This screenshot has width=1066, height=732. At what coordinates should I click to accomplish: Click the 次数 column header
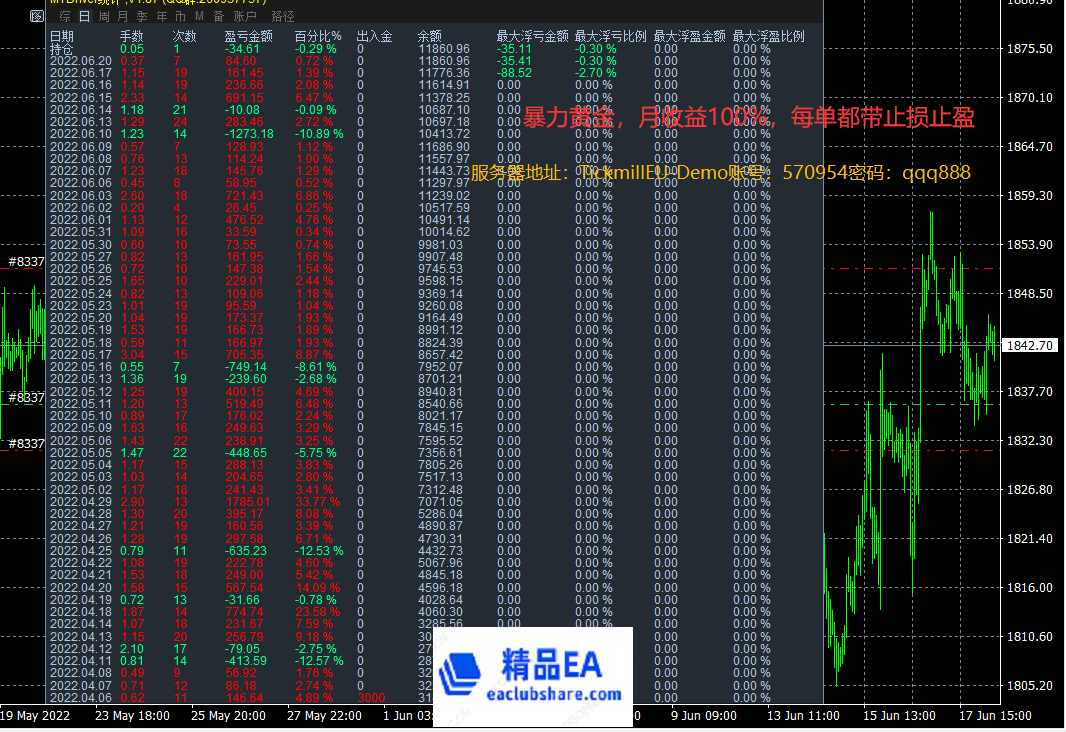[184, 36]
